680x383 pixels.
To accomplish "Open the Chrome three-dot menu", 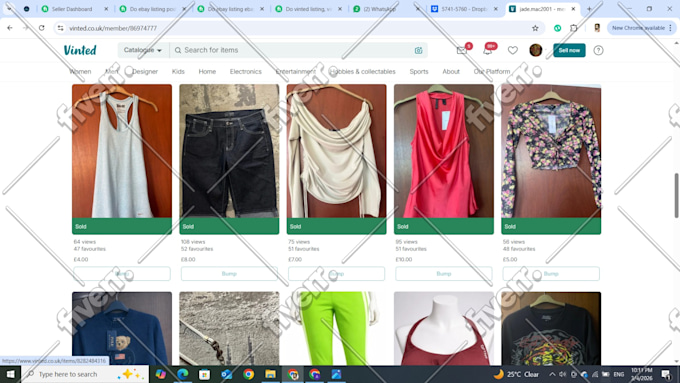I will 670,28.
